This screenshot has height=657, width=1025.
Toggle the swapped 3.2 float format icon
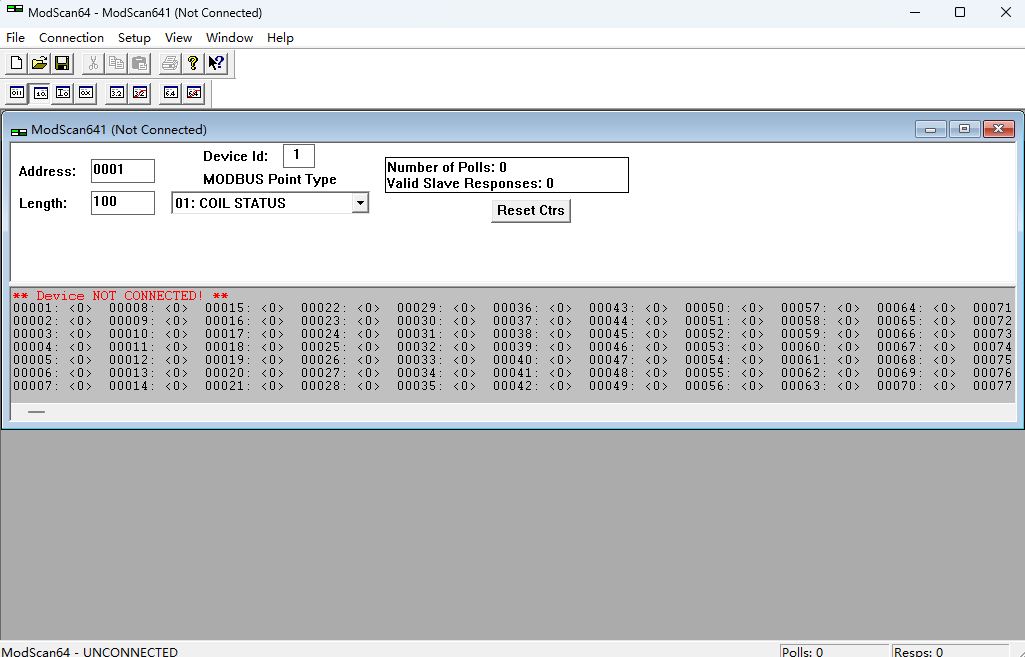coord(140,93)
